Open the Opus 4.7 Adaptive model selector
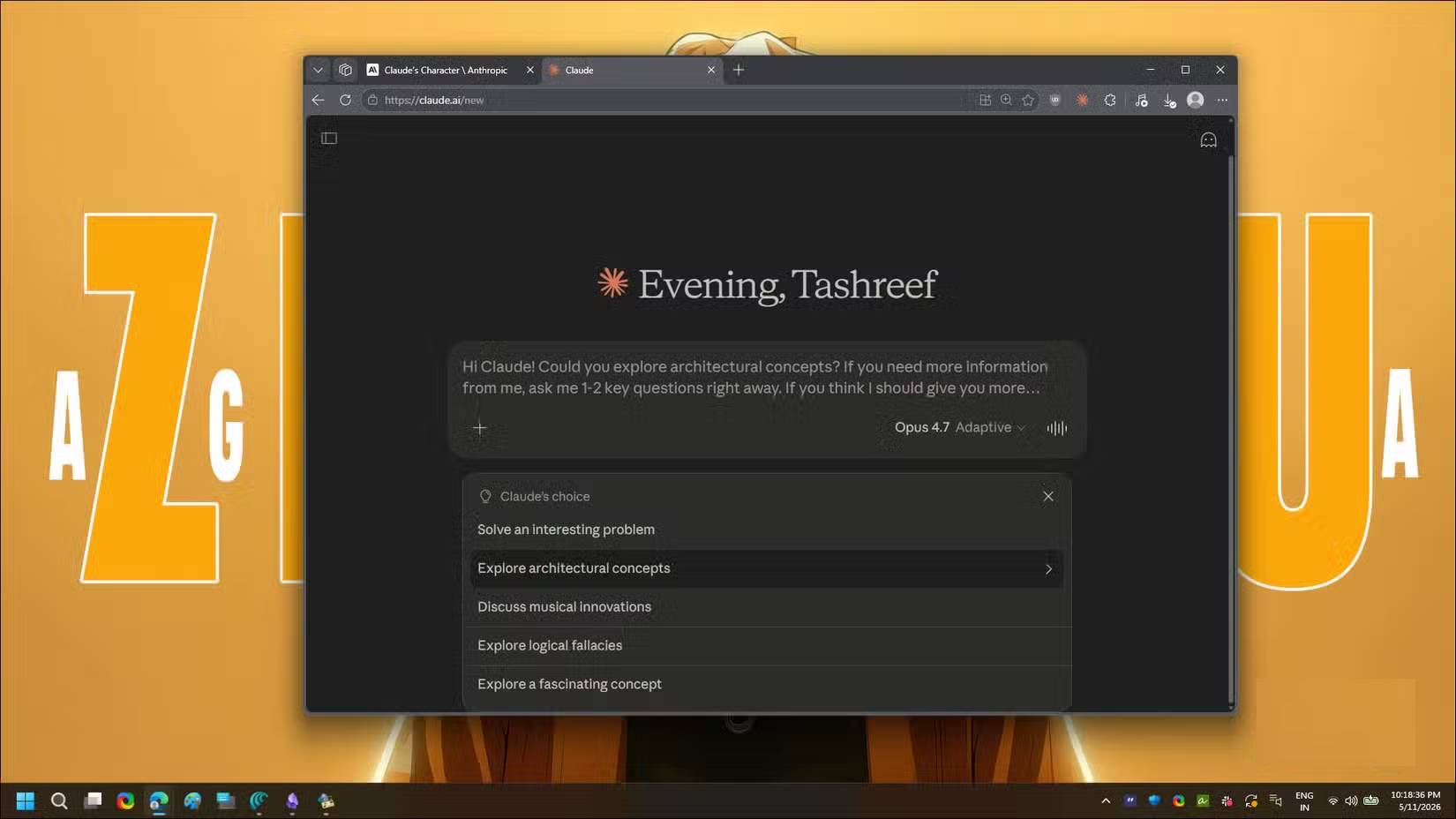 click(960, 427)
